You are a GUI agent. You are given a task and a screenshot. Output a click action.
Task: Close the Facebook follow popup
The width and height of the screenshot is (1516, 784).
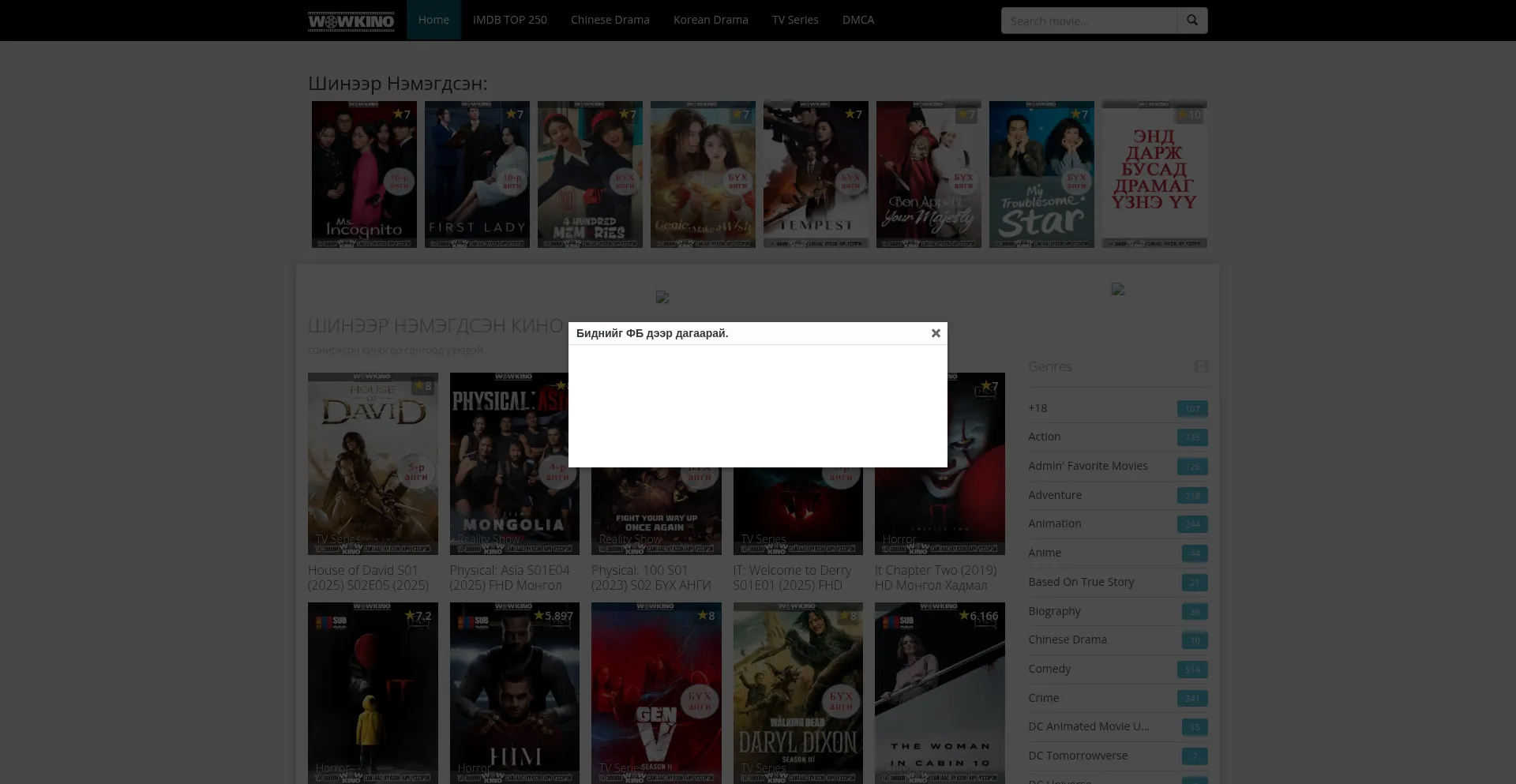click(936, 333)
